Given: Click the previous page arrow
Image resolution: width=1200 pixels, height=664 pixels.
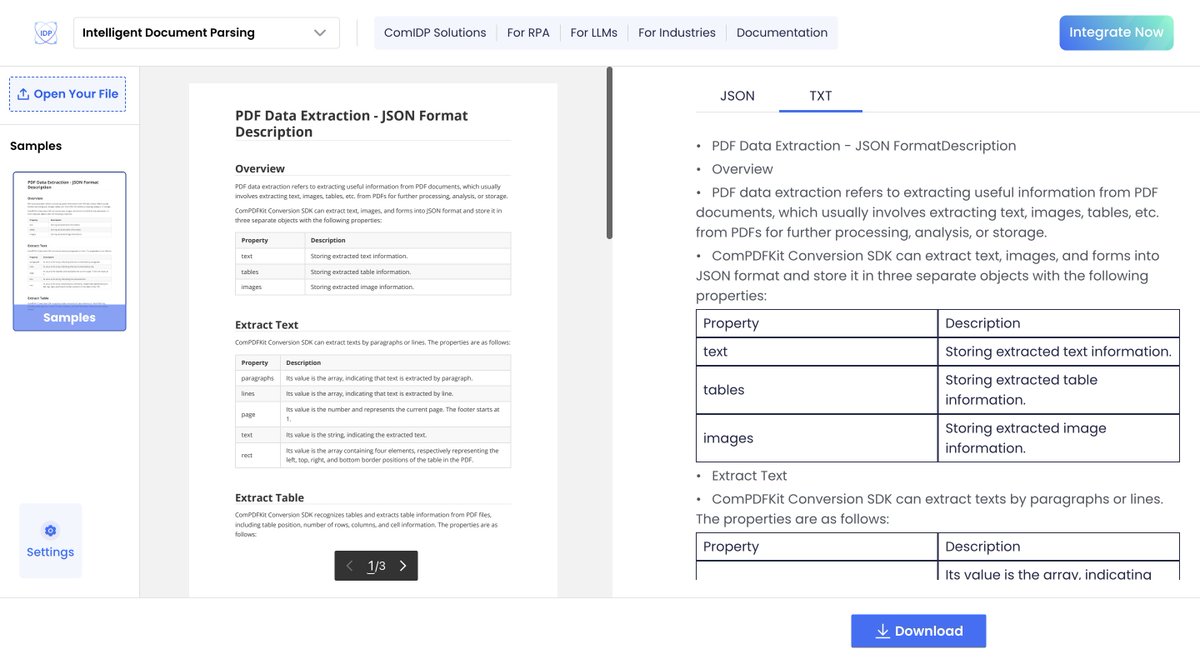Looking at the screenshot, I should pyautogui.click(x=350, y=565).
